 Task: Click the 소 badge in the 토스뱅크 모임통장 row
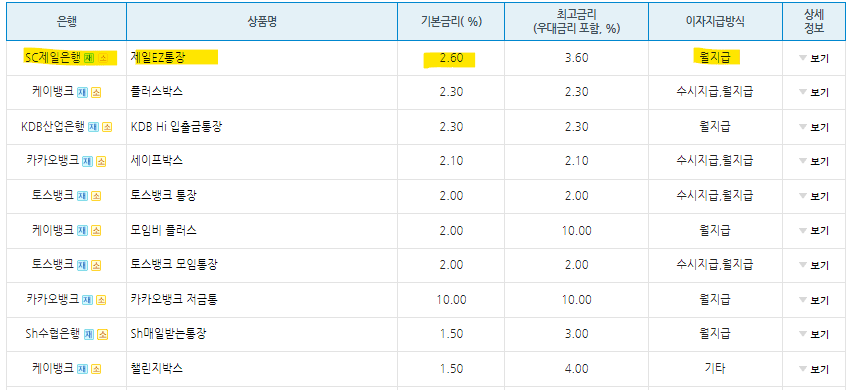point(96,265)
